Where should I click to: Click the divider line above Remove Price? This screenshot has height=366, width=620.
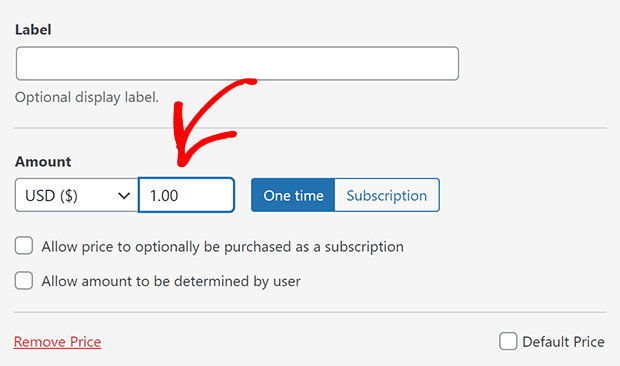pyautogui.click(x=310, y=312)
